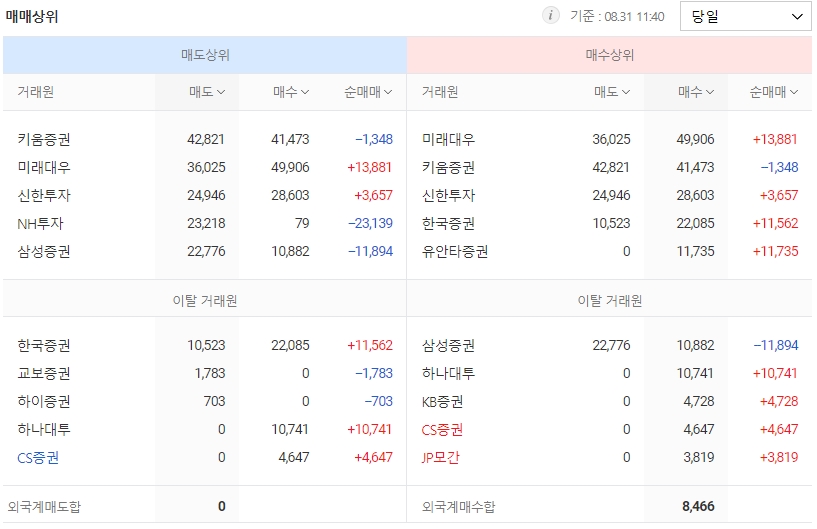Click the left 이탈 거래원 subheader
817x529 pixels.
[x=205, y=301]
